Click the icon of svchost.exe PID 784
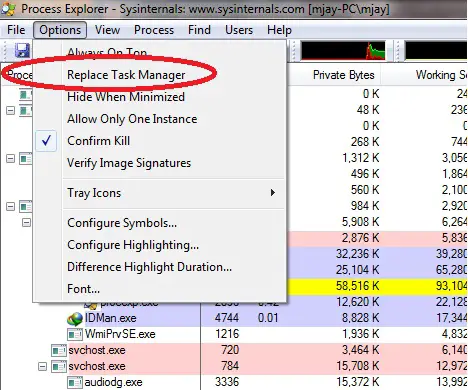 click(59, 366)
